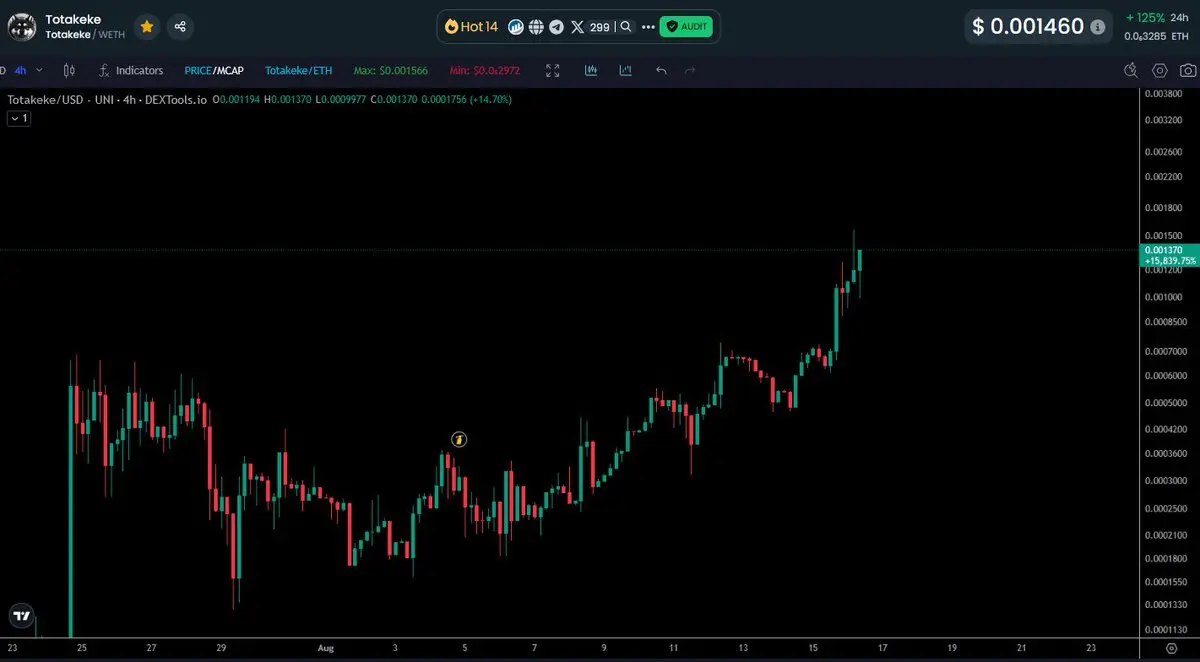Click the X followers count 299
The image size is (1200, 662).
click(x=600, y=27)
